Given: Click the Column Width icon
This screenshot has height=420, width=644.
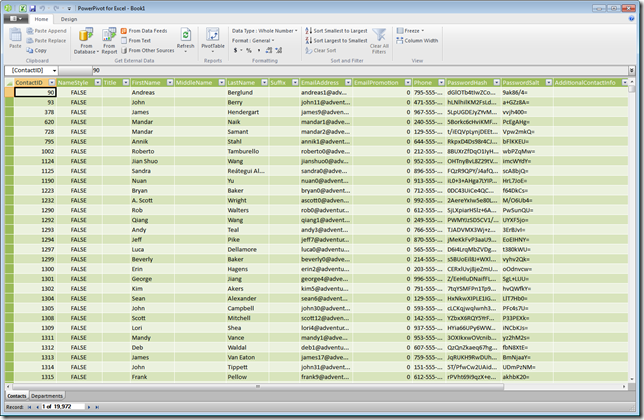Looking at the screenshot, I should tap(420, 41).
